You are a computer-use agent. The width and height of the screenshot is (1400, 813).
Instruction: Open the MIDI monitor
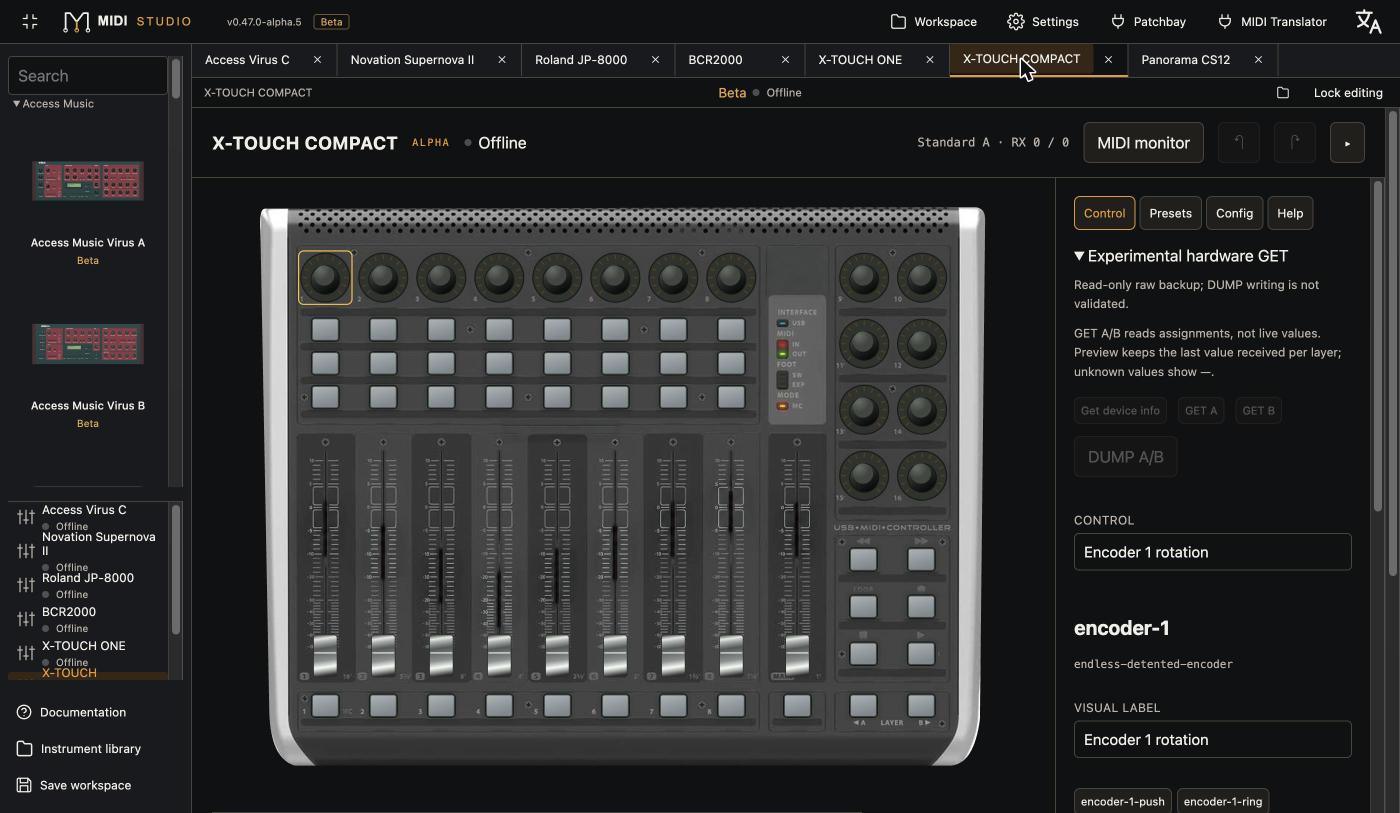click(1143, 143)
